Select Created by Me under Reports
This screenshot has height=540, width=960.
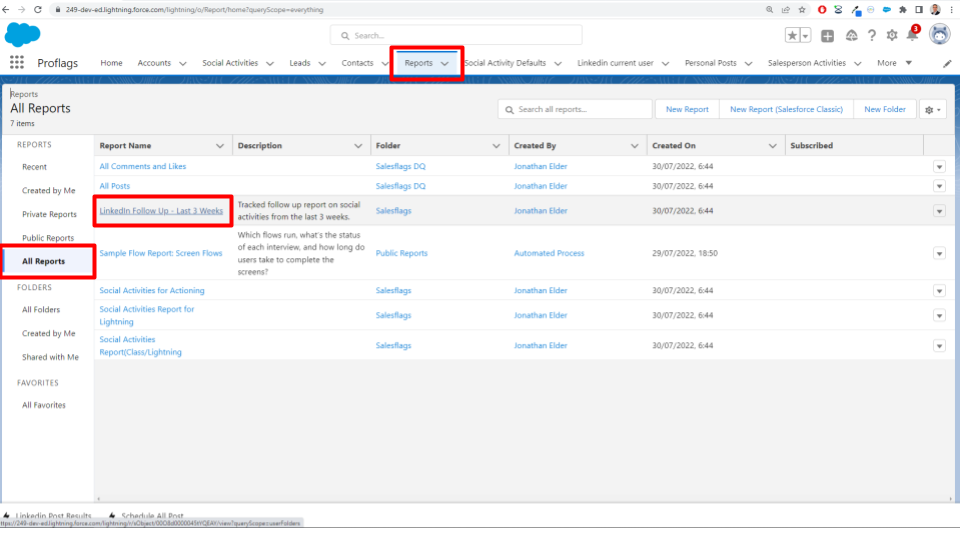(49, 191)
